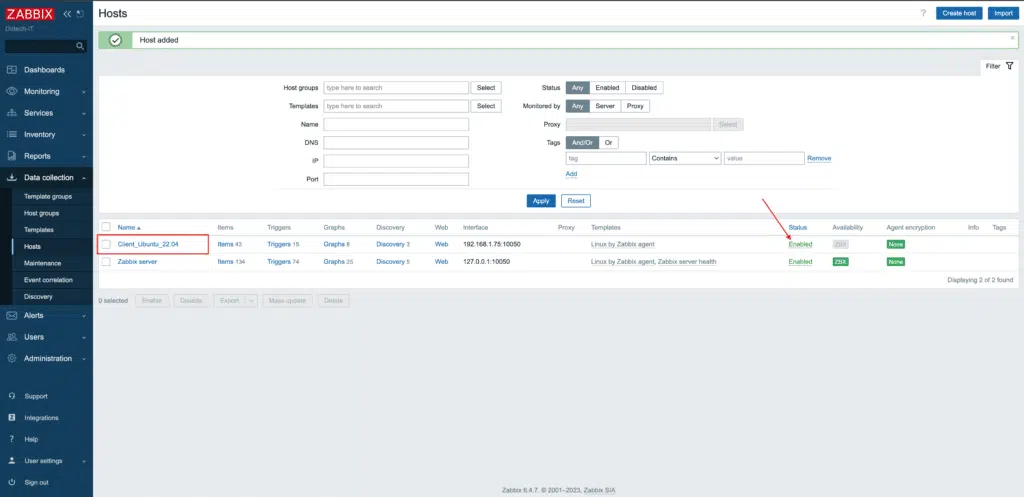1024x497 pixels.
Task: Click the Create host button
Action: click(x=959, y=13)
